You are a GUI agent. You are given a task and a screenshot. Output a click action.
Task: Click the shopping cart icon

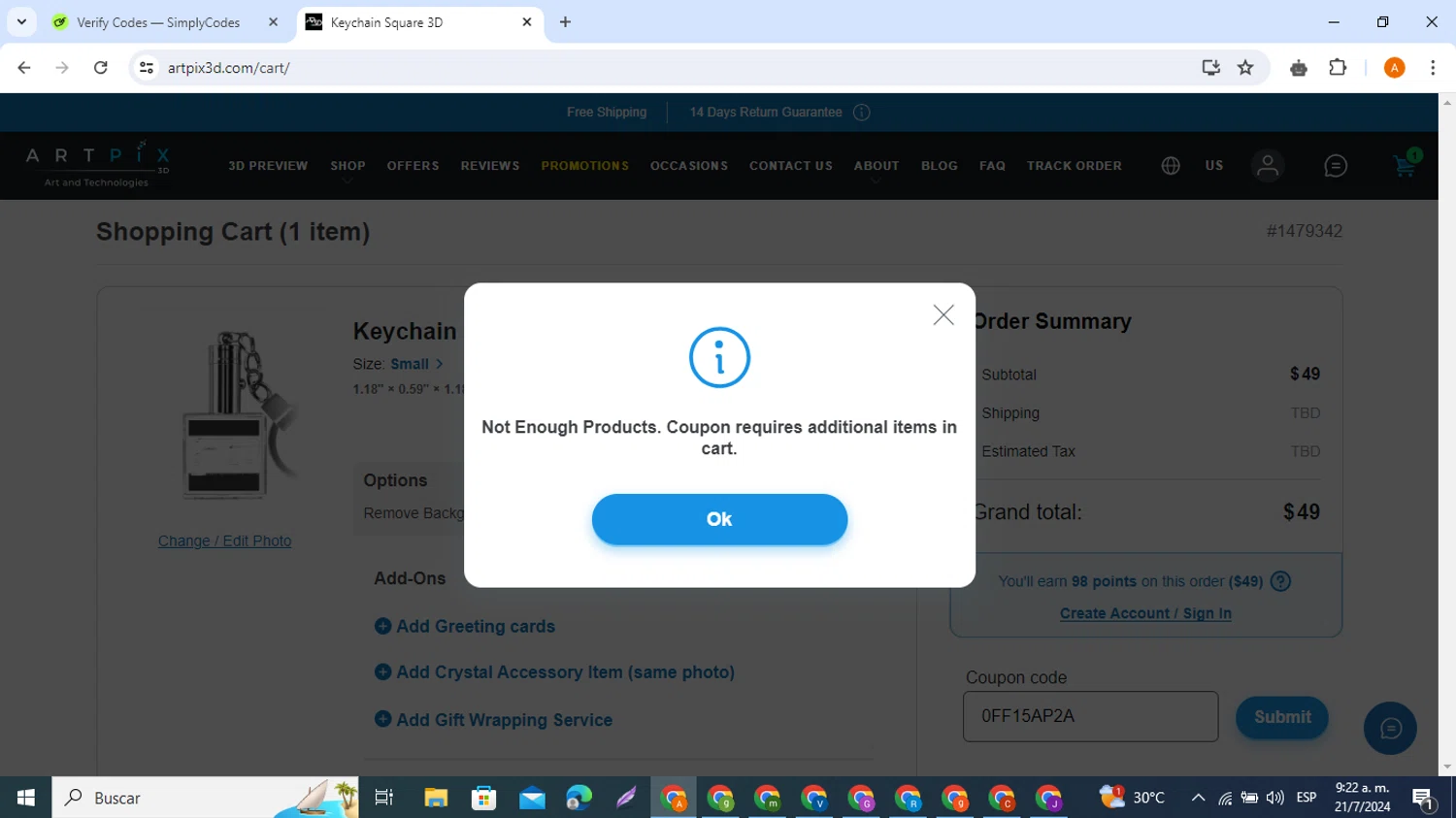pos(1405,165)
